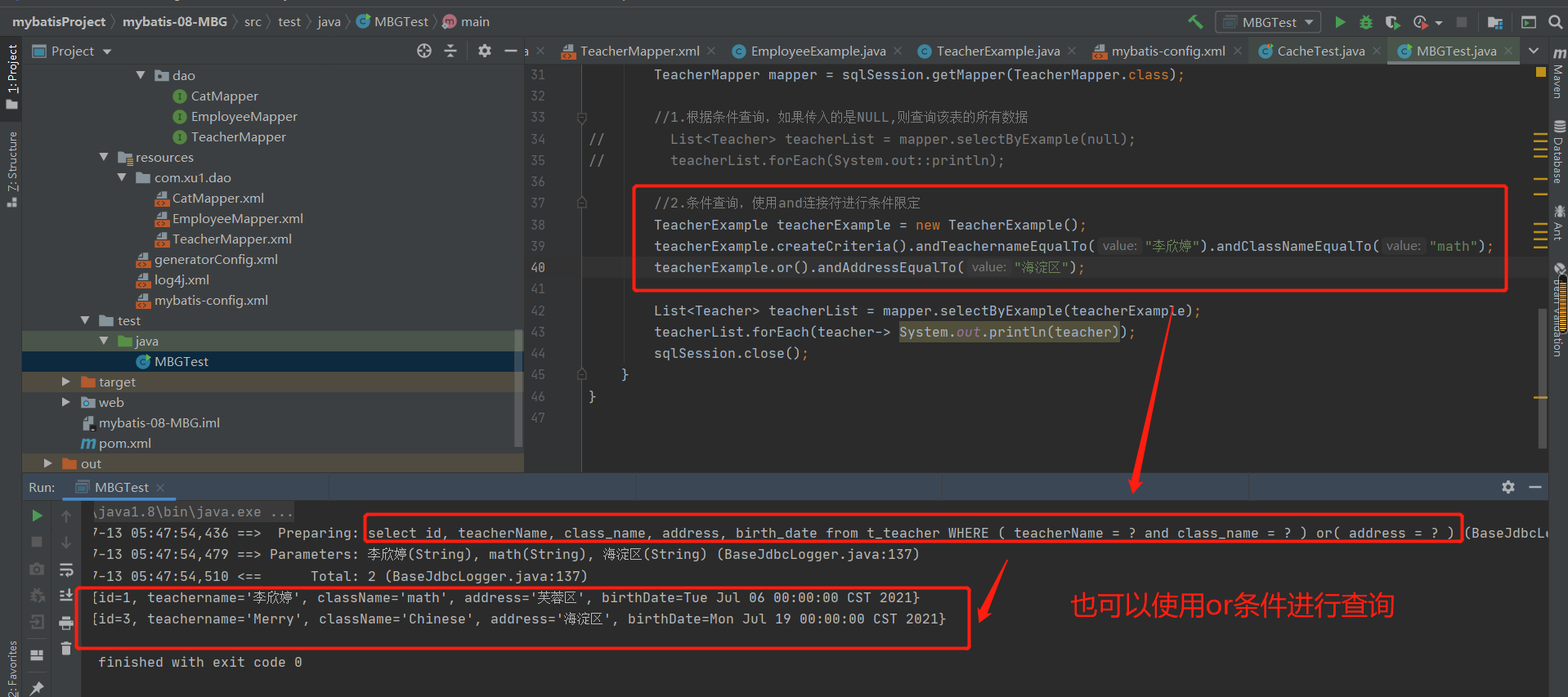
Task: Expand the web folder
Action: click(66, 402)
